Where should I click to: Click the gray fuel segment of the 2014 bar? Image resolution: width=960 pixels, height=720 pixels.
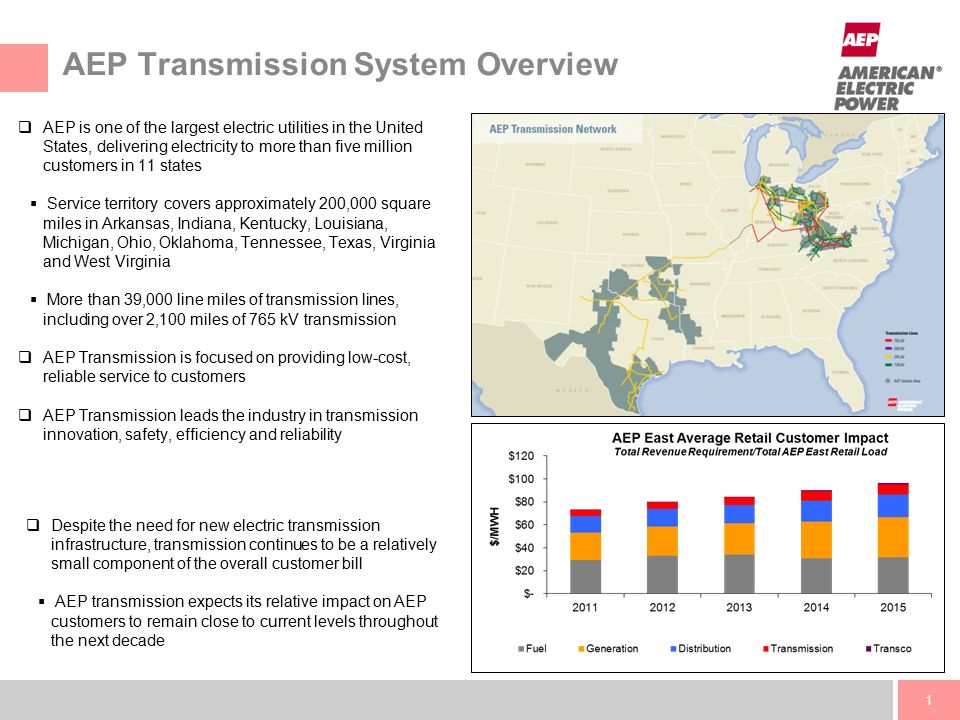817,576
